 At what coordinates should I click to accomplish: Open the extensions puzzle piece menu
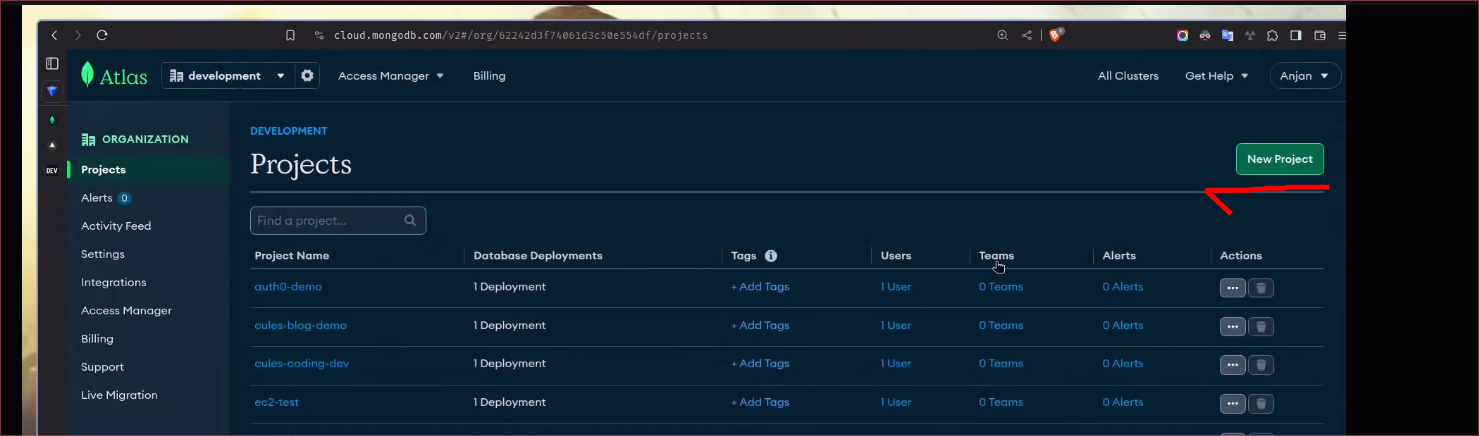click(1272, 35)
